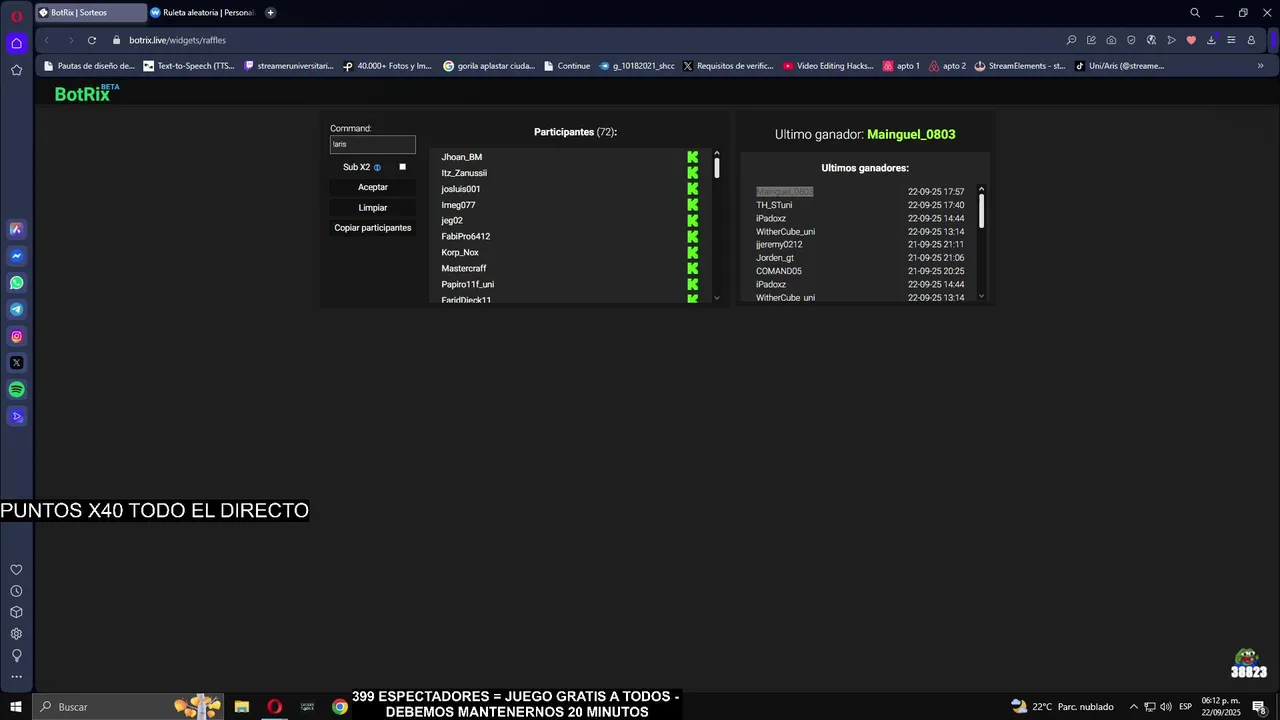This screenshot has height=720, width=1280.
Task: Switch to the BotRix | Sorteos tab
Action: [x=91, y=13]
